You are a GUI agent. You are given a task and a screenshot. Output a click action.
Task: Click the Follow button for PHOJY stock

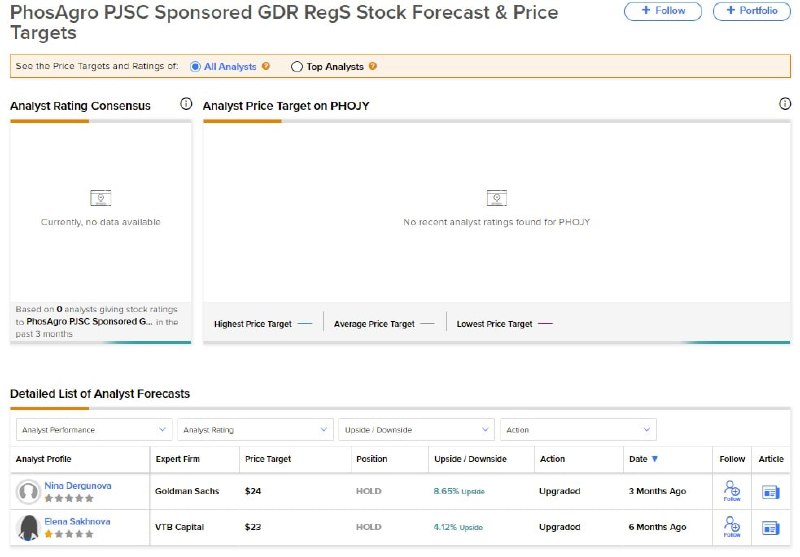pyautogui.click(x=663, y=11)
